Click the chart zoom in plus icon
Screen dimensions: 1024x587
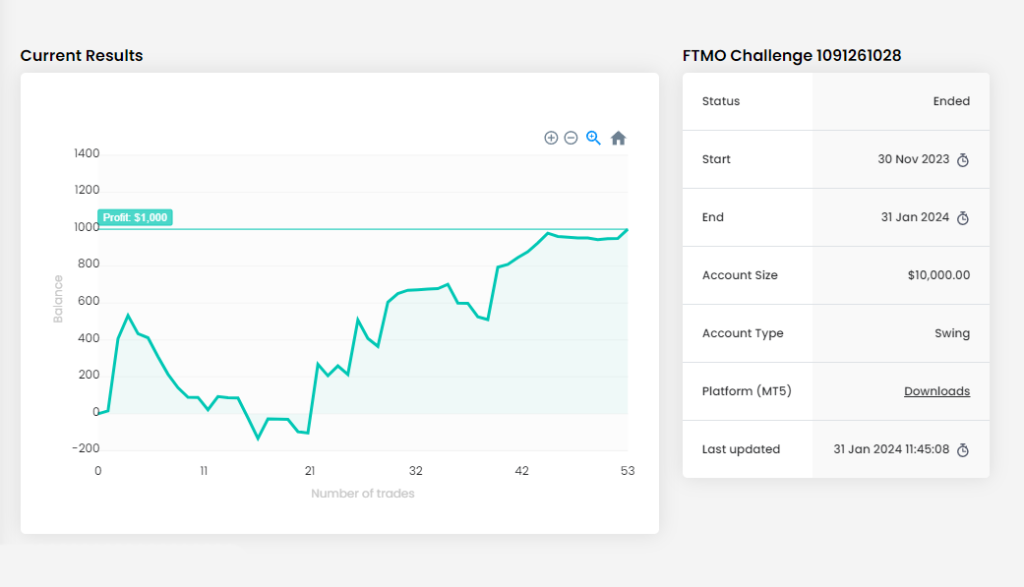551,138
